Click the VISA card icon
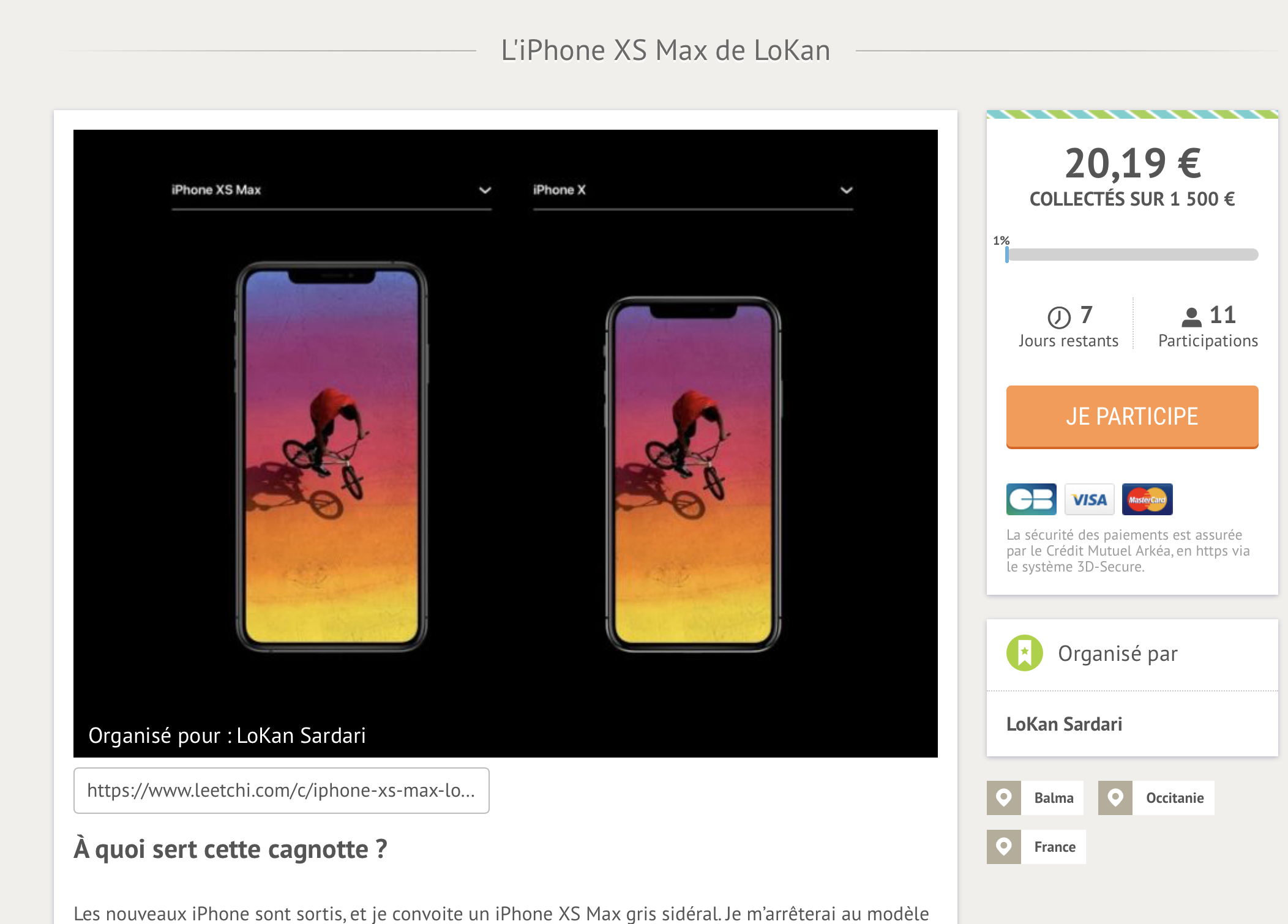This screenshot has width=1288, height=924. pos(1089,499)
